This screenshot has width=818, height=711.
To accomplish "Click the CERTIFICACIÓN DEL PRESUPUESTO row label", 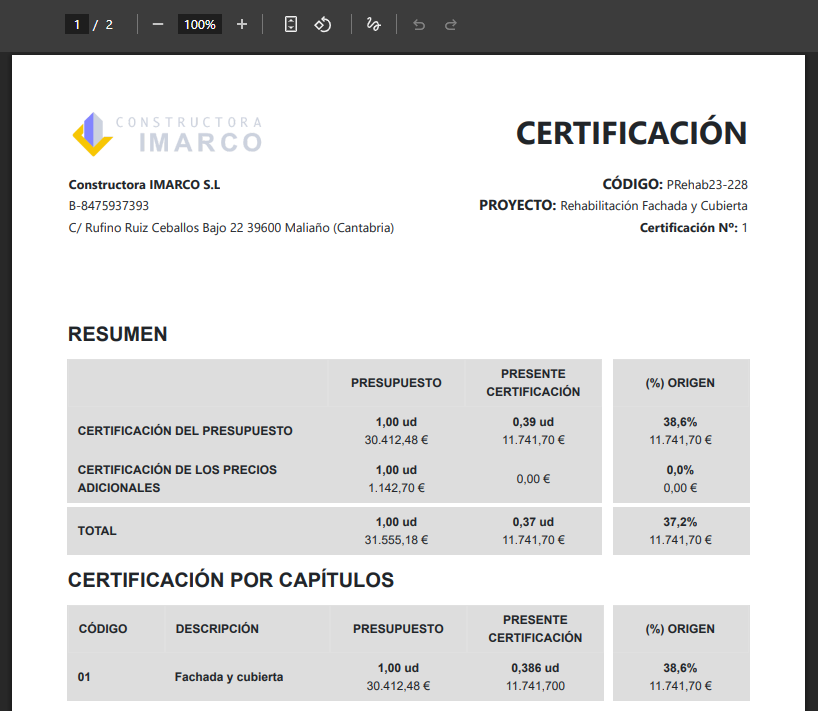I will 185,431.
